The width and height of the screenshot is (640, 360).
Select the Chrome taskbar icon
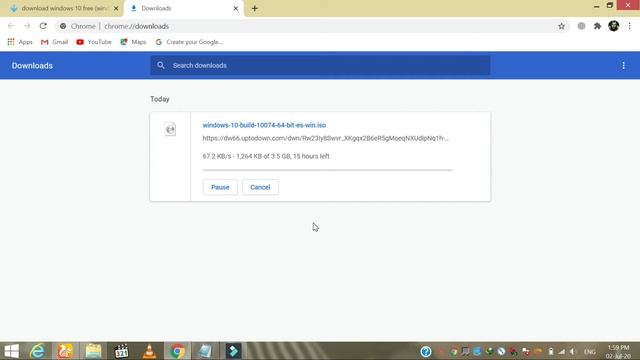[x=177, y=351]
